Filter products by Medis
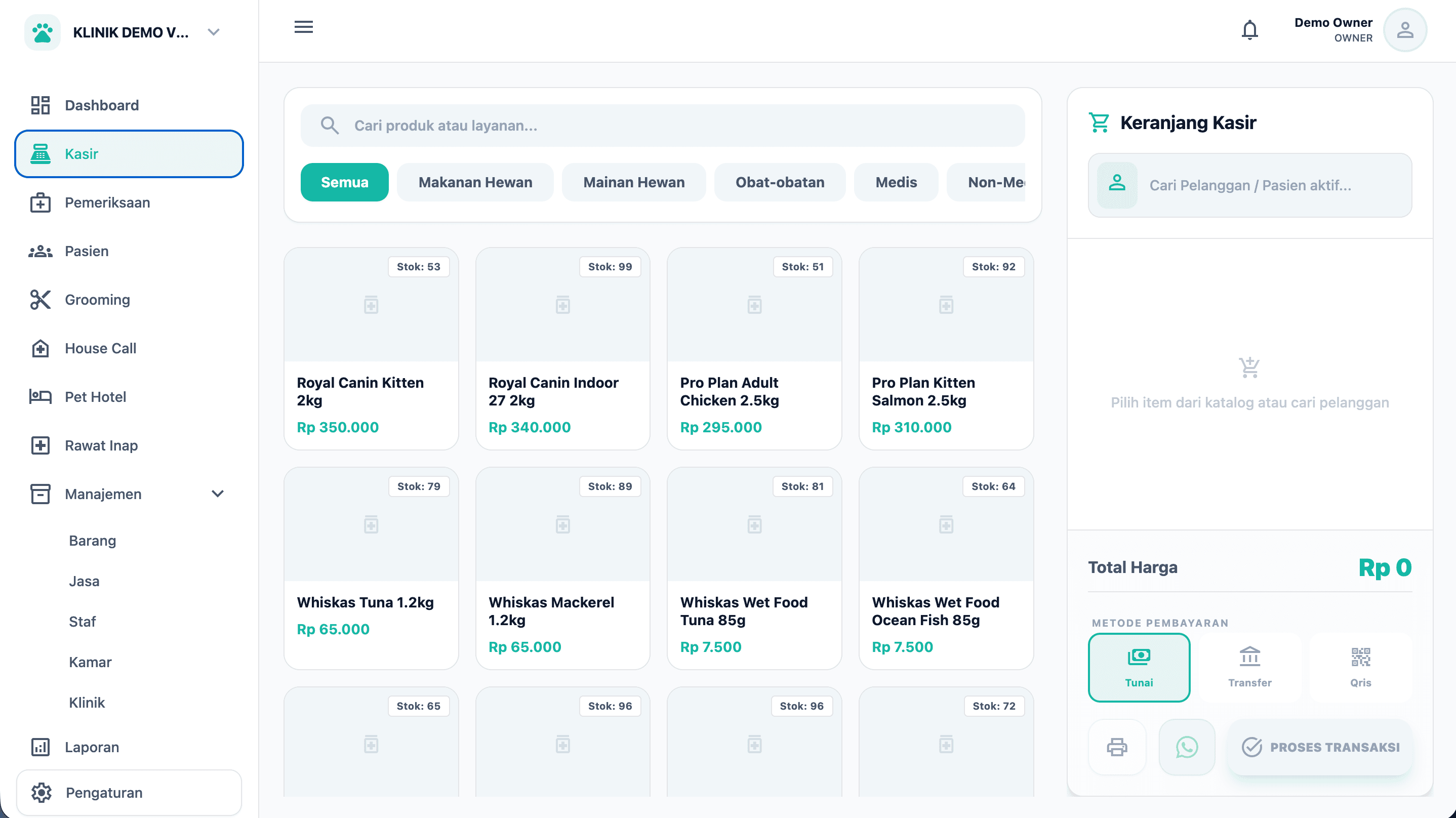The width and height of the screenshot is (1456, 818). (x=896, y=182)
